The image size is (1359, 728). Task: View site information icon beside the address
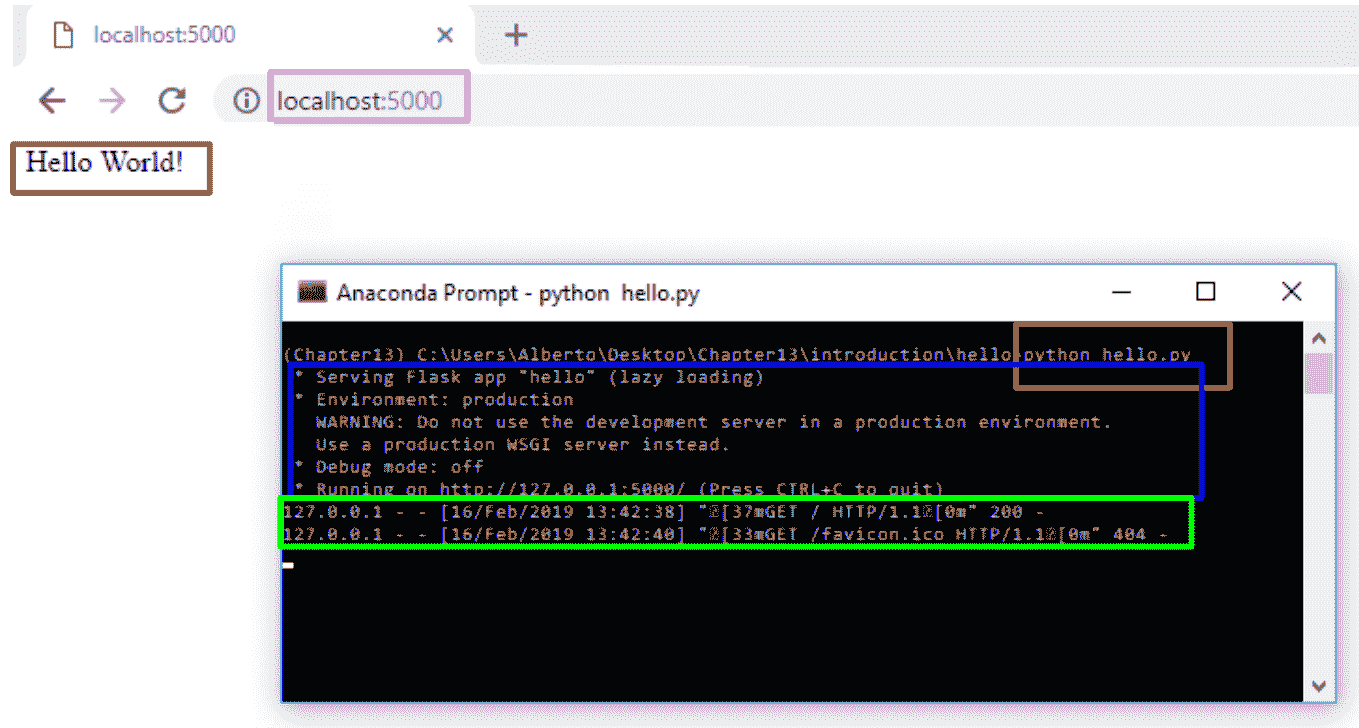tap(246, 100)
